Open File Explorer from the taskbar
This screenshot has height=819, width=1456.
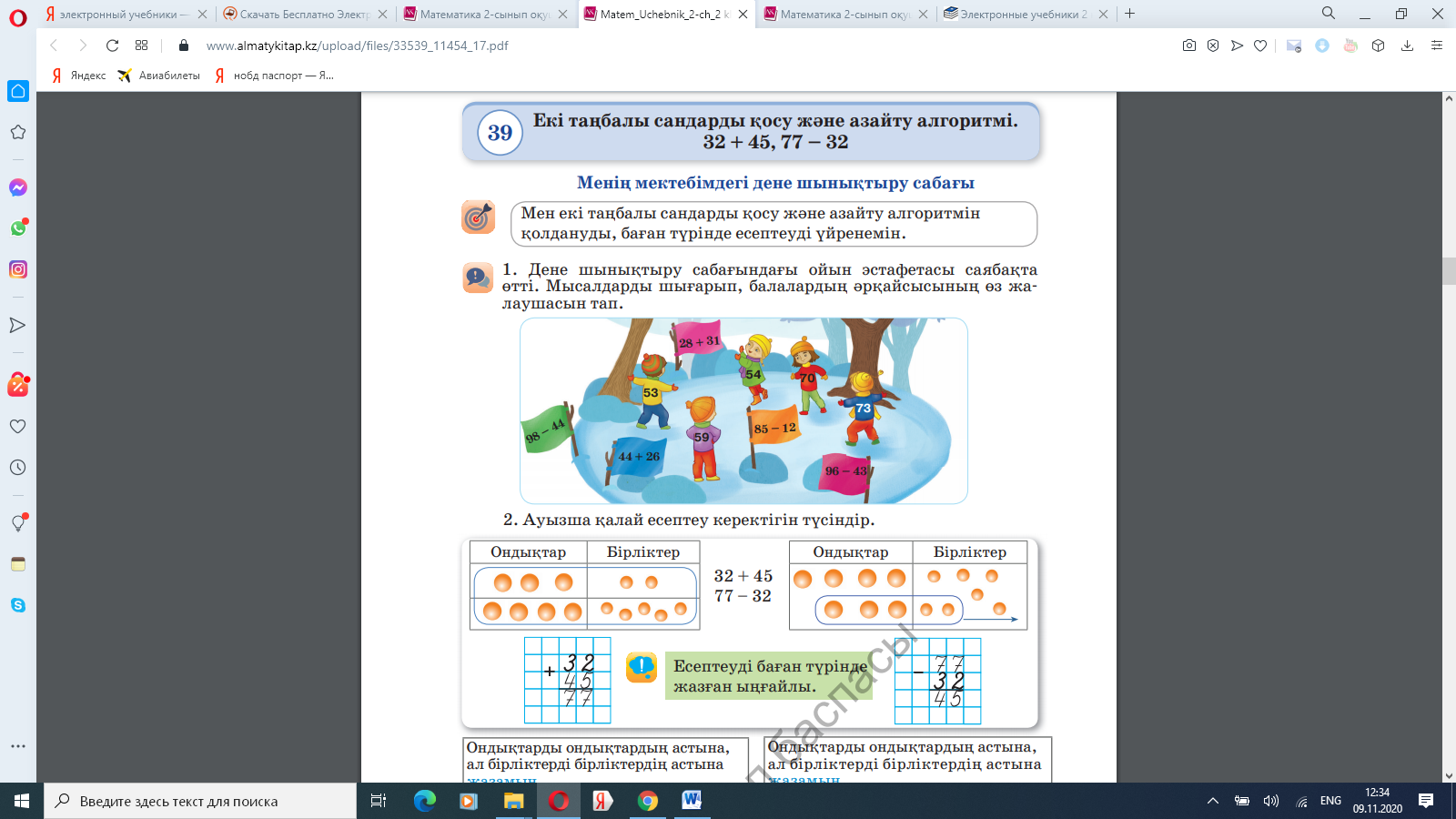(514, 801)
